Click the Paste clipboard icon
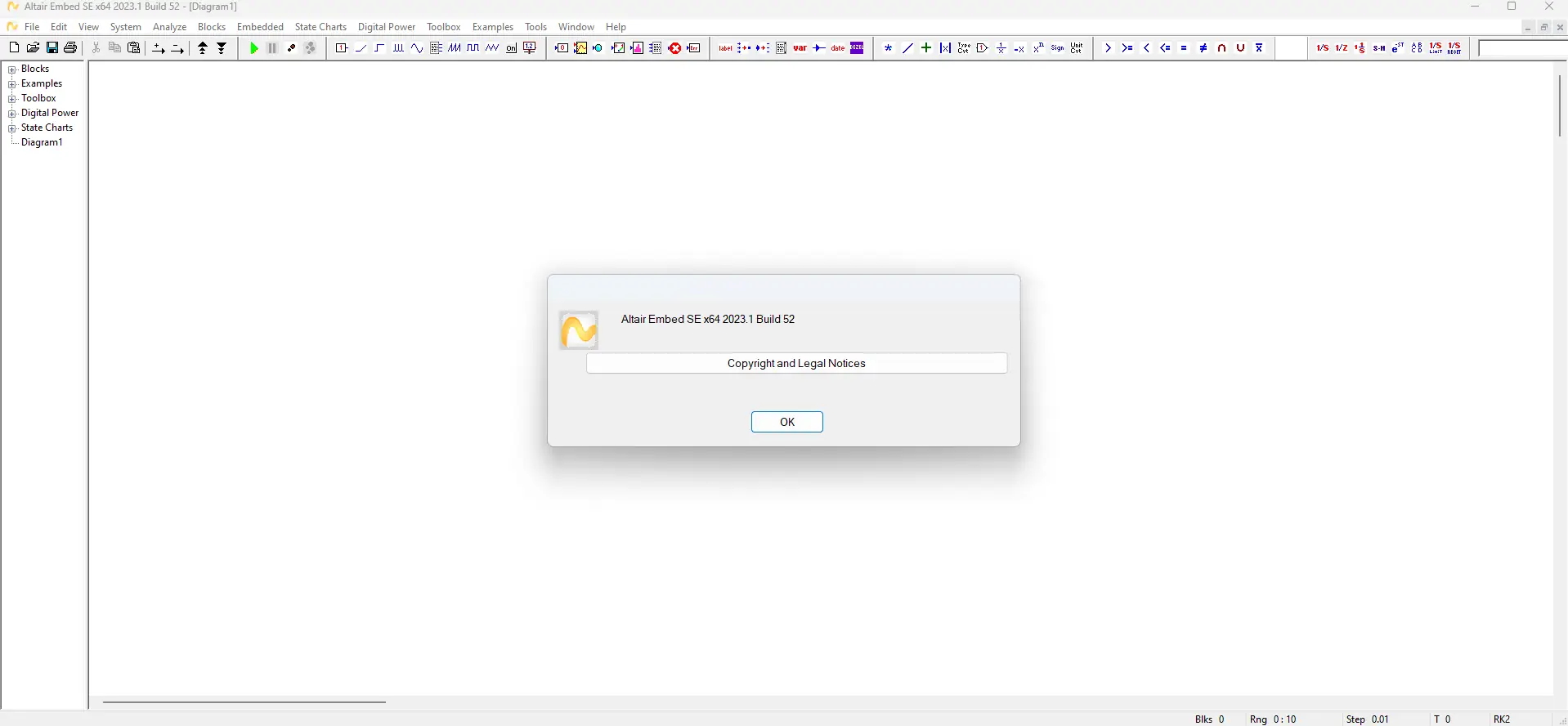The width and height of the screenshot is (1568, 726). pos(134,48)
